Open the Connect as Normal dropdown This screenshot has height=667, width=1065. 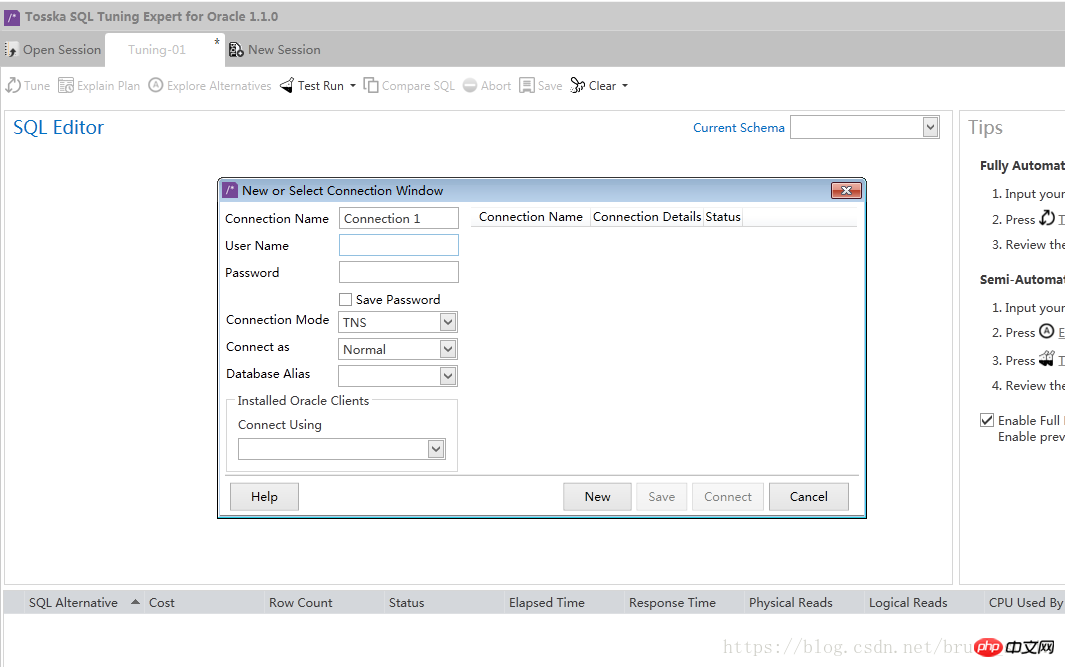click(x=448, y=349)
